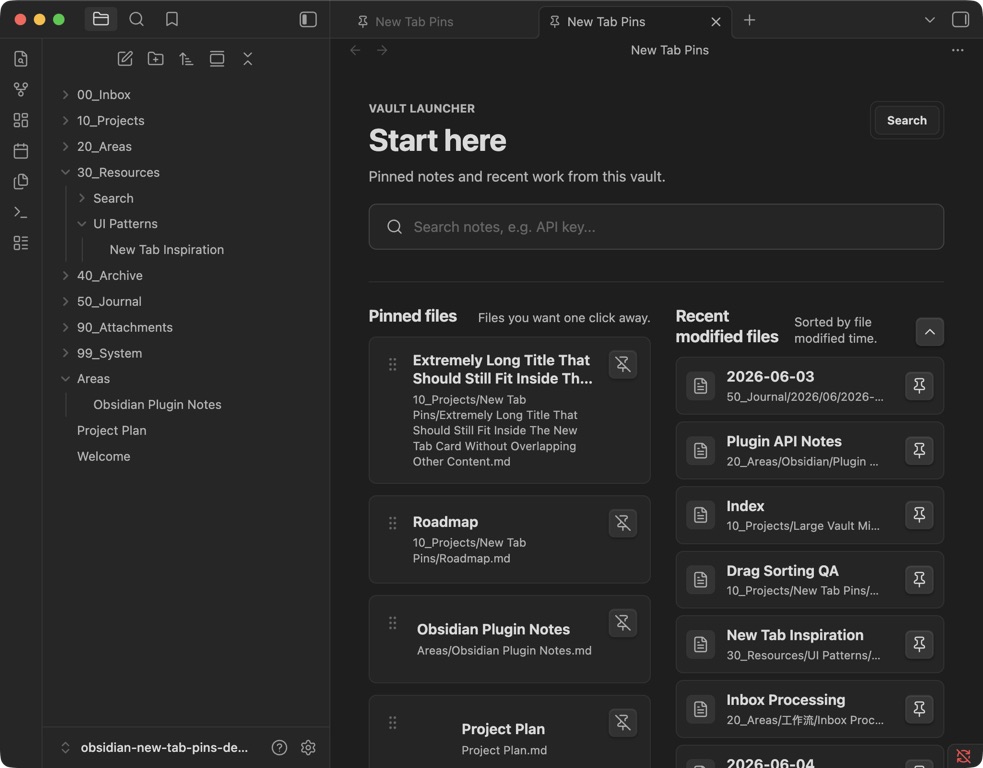983x768 pixels.
Task: Navigate back with left arrow
Action: (355, 50)
